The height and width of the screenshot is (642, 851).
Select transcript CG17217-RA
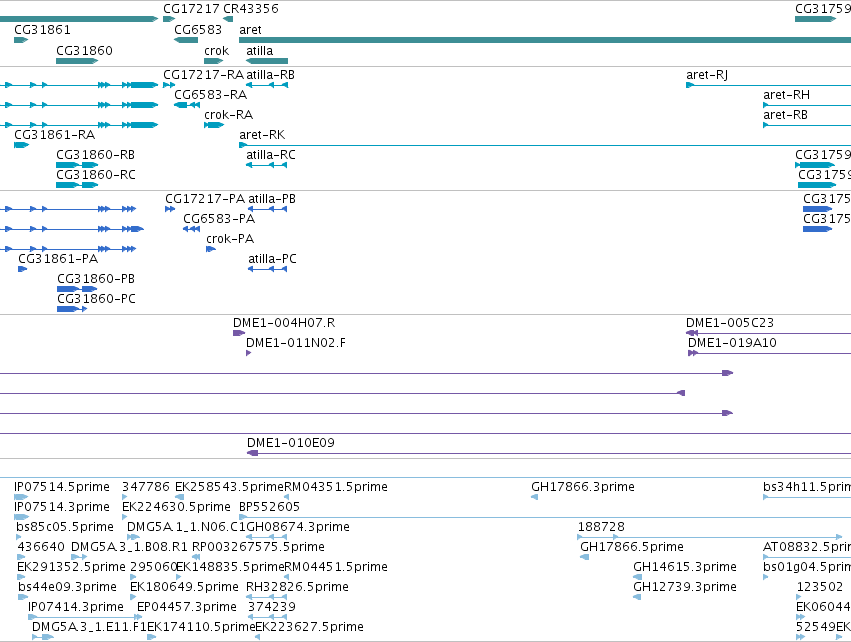point(204,75)
